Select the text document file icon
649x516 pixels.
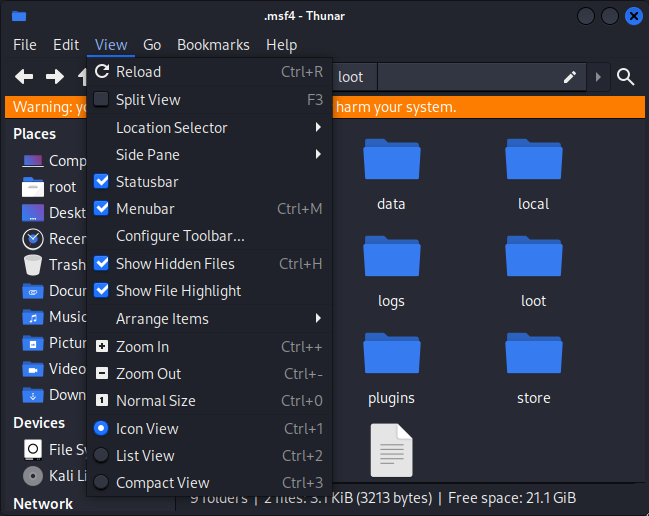tap(392, 450)
